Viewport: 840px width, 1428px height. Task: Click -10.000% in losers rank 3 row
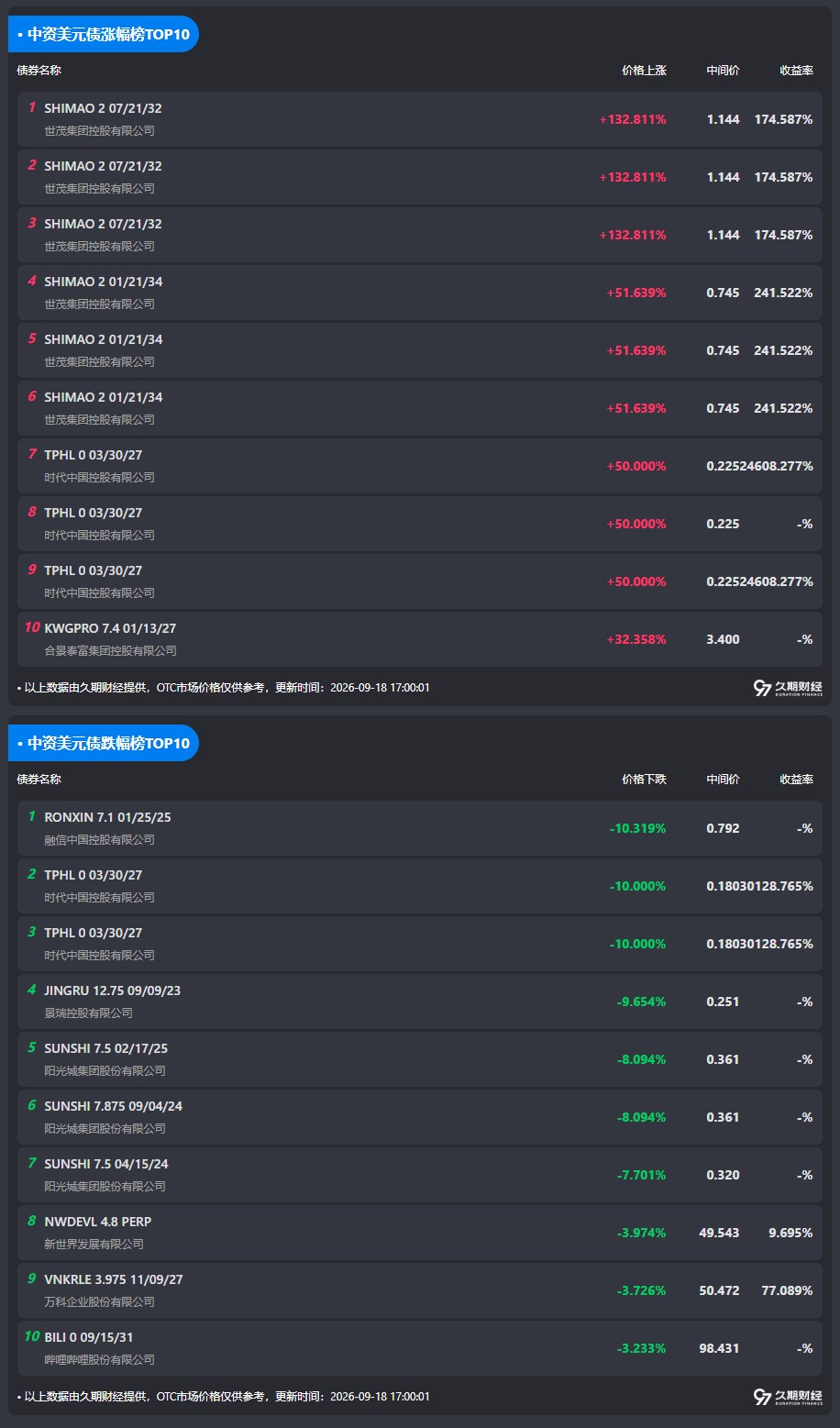click(638, 944)
